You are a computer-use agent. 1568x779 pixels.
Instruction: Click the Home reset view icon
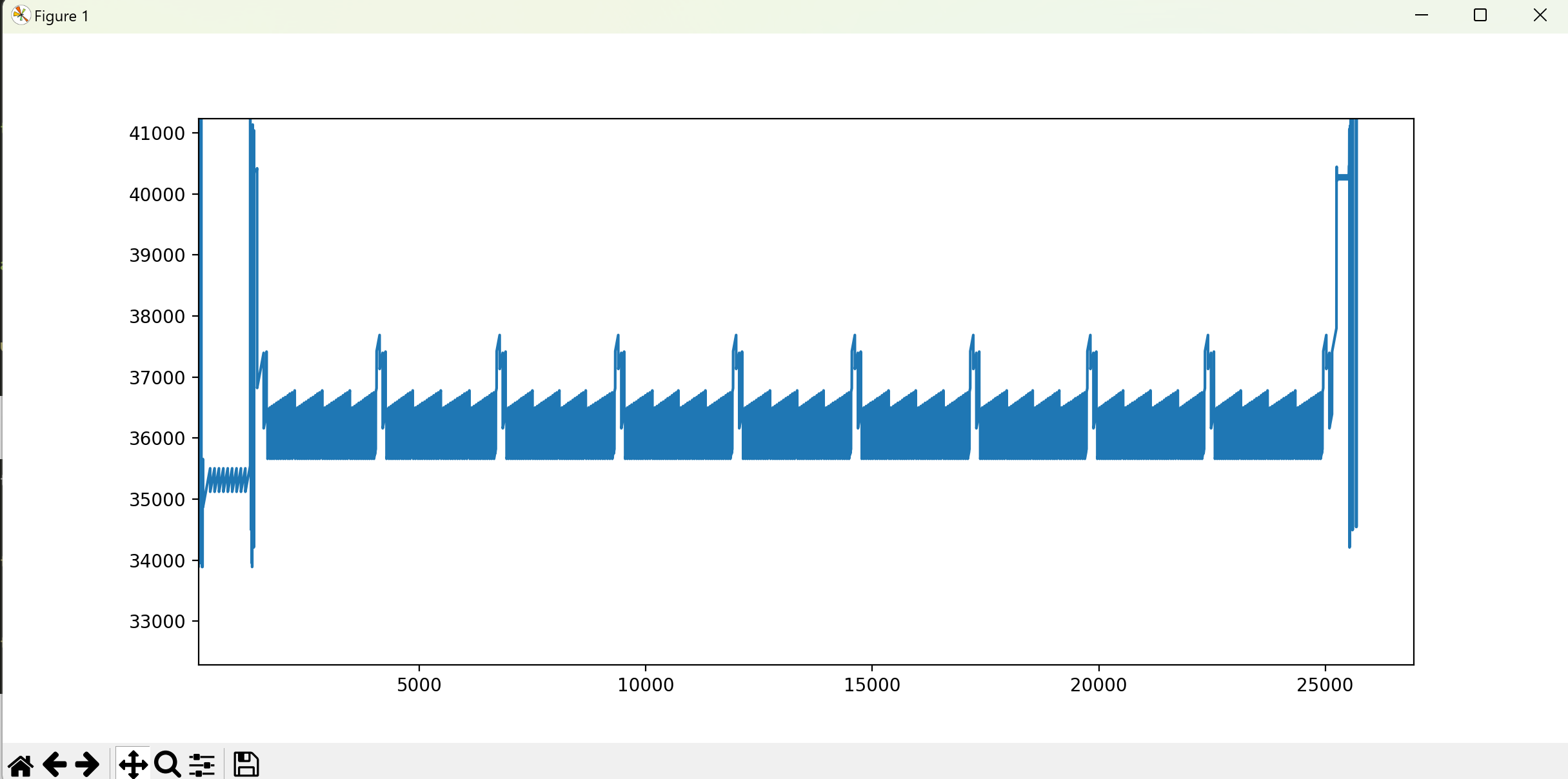click(x=21, y=765)
